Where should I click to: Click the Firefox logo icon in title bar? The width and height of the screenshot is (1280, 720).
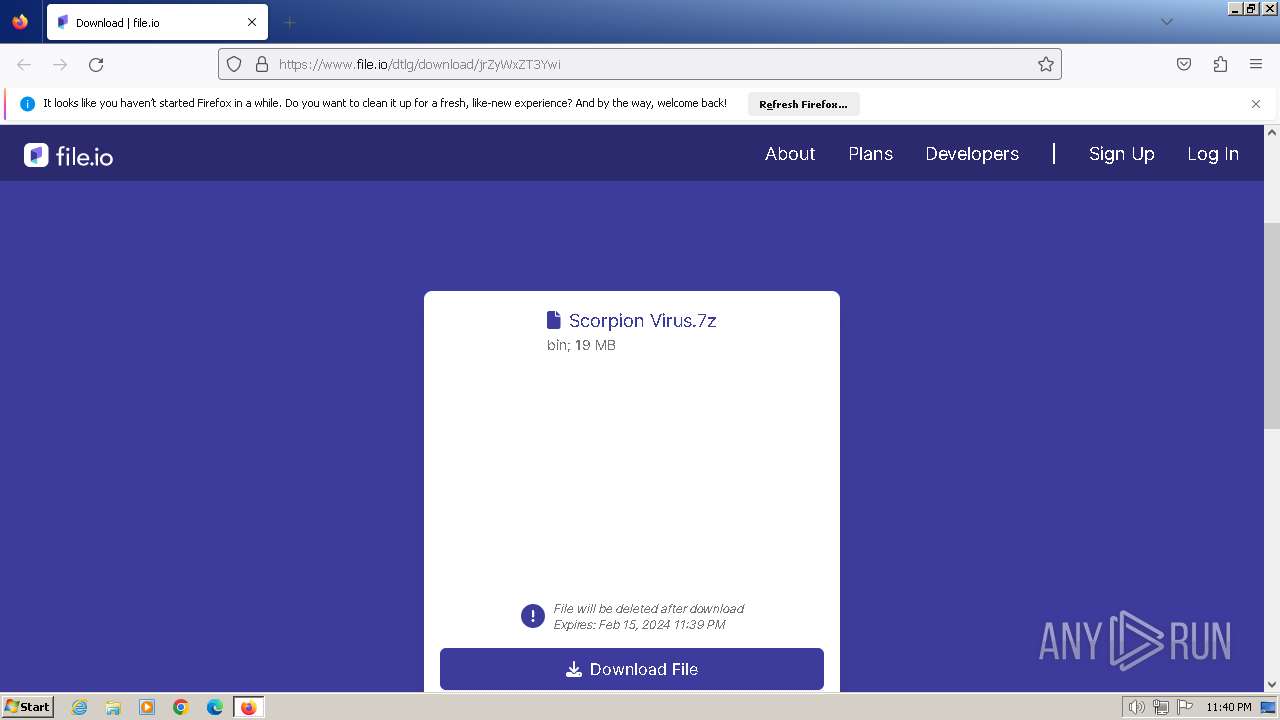point(20,22)
